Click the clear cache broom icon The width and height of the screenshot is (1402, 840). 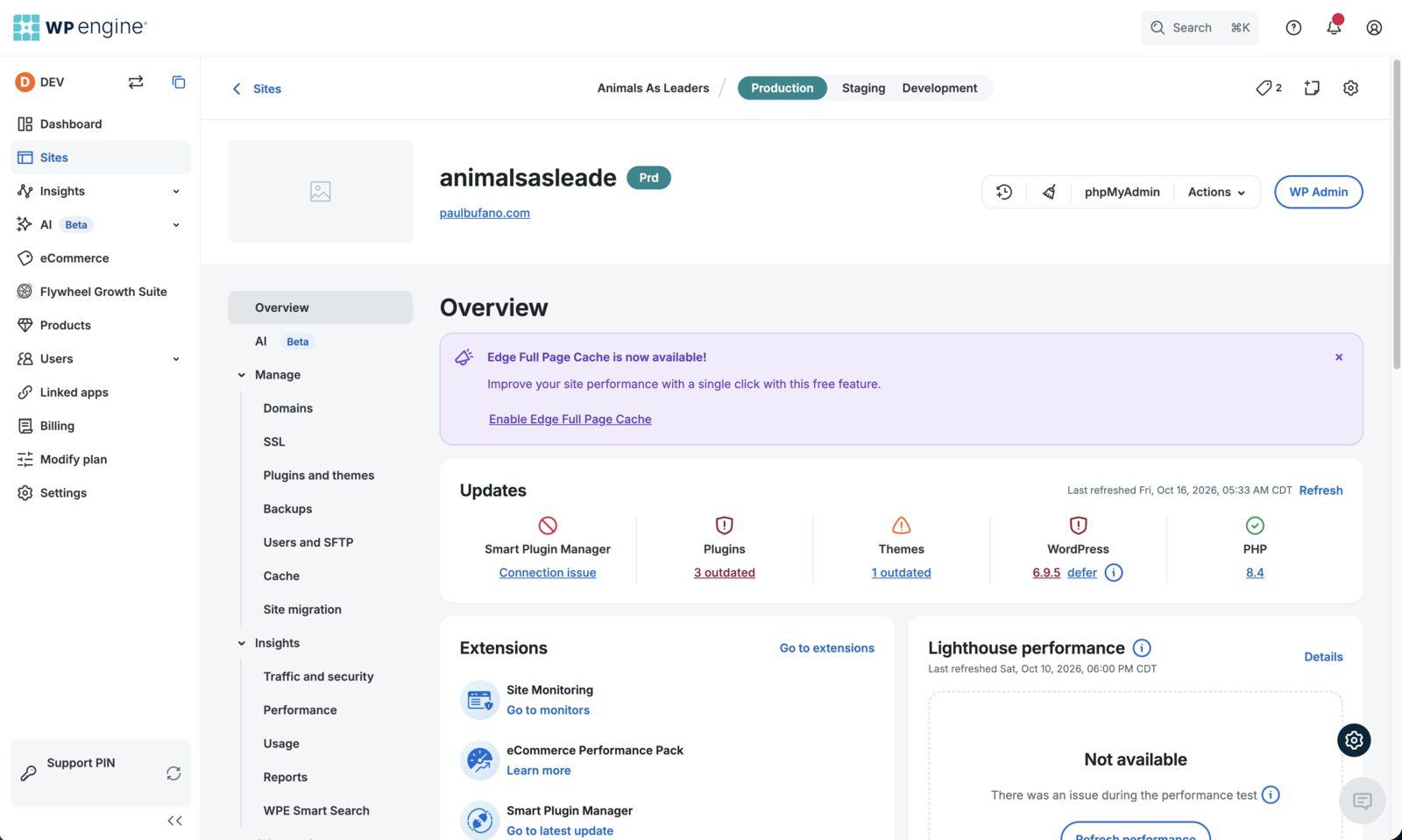(1049, 192)
